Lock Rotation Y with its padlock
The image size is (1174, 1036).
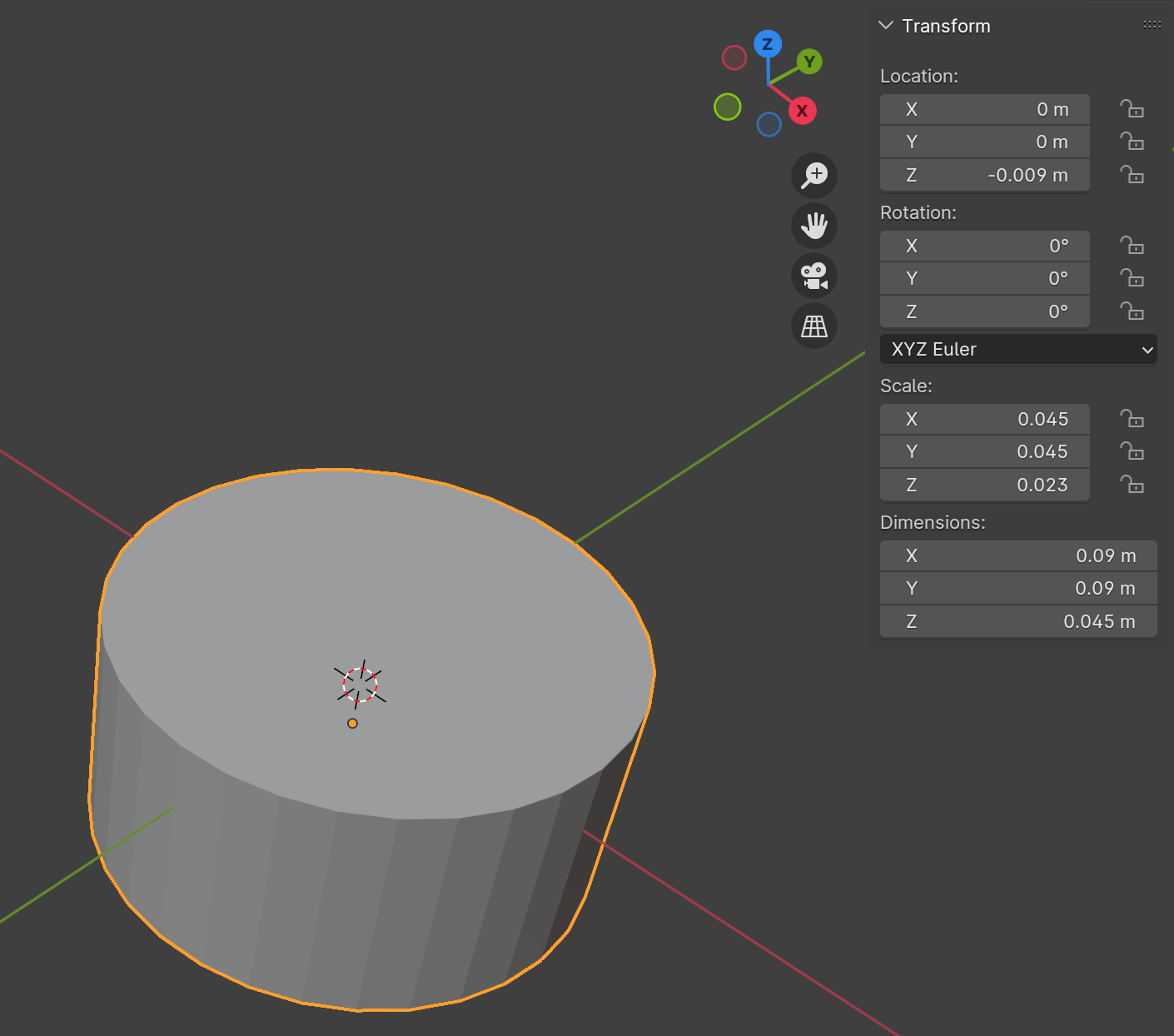coord(1132,278)
